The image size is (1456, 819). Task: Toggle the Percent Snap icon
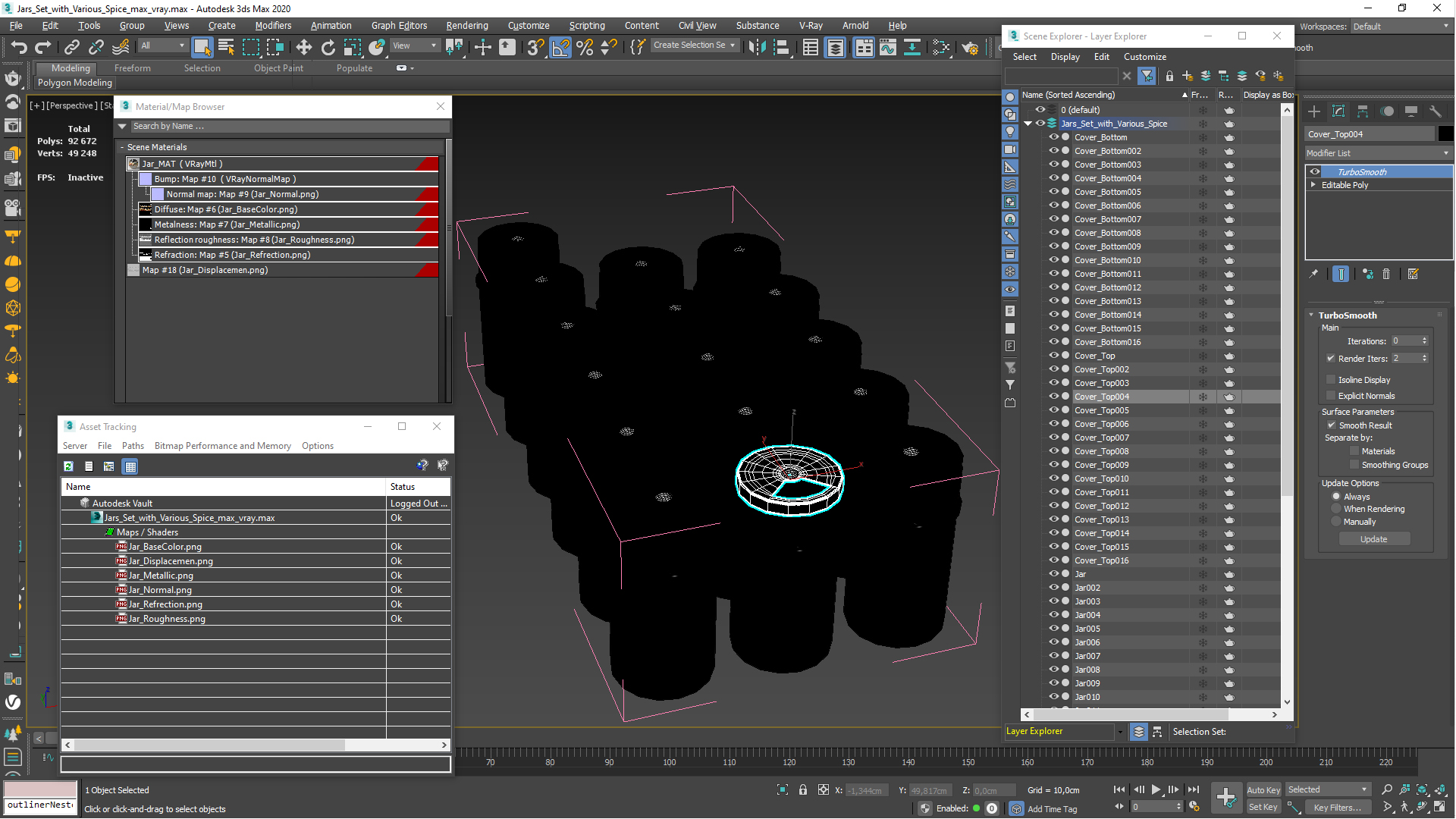coord(585,47)
